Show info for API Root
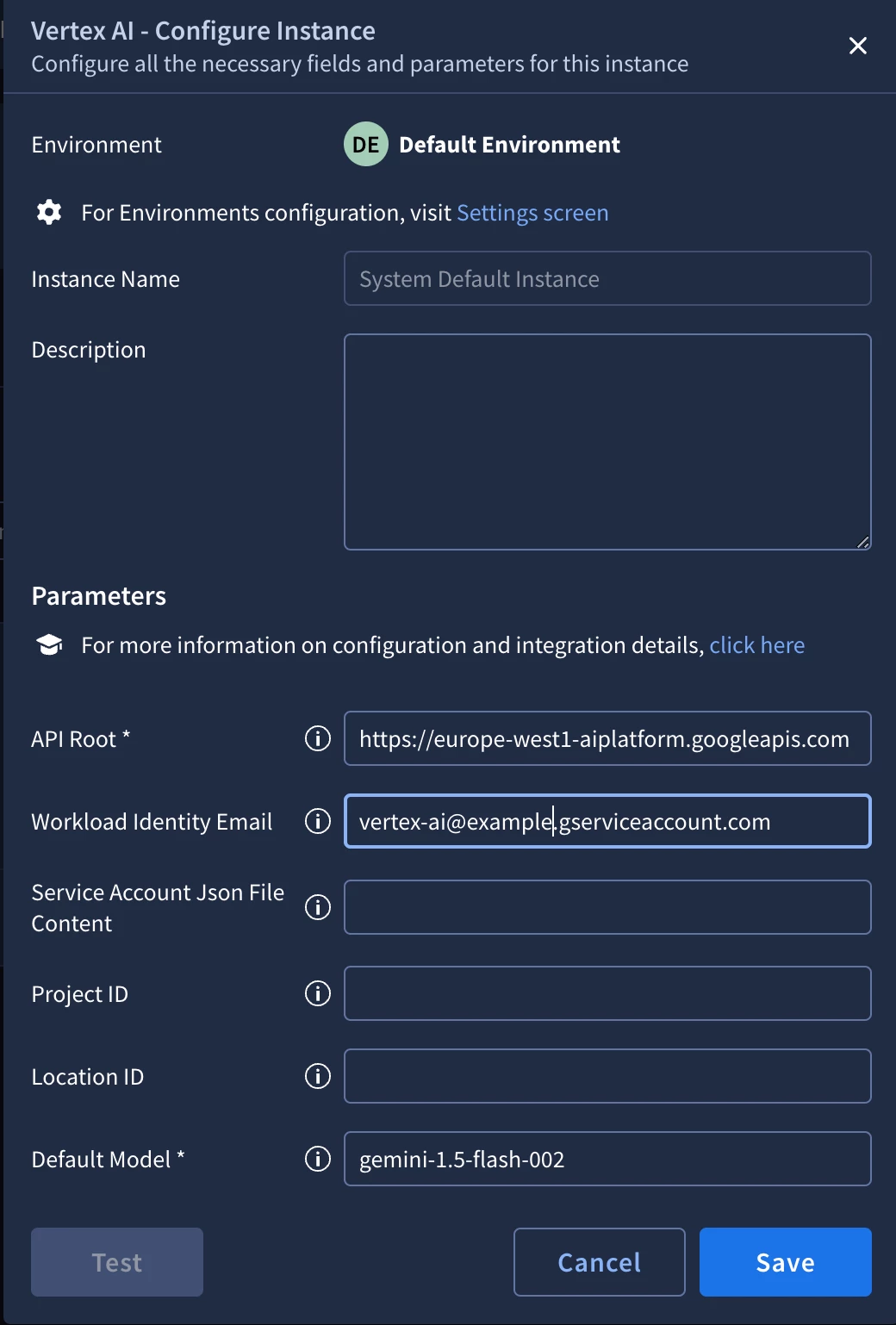Viewport: 896px width, 1325px height. point(318,738)
